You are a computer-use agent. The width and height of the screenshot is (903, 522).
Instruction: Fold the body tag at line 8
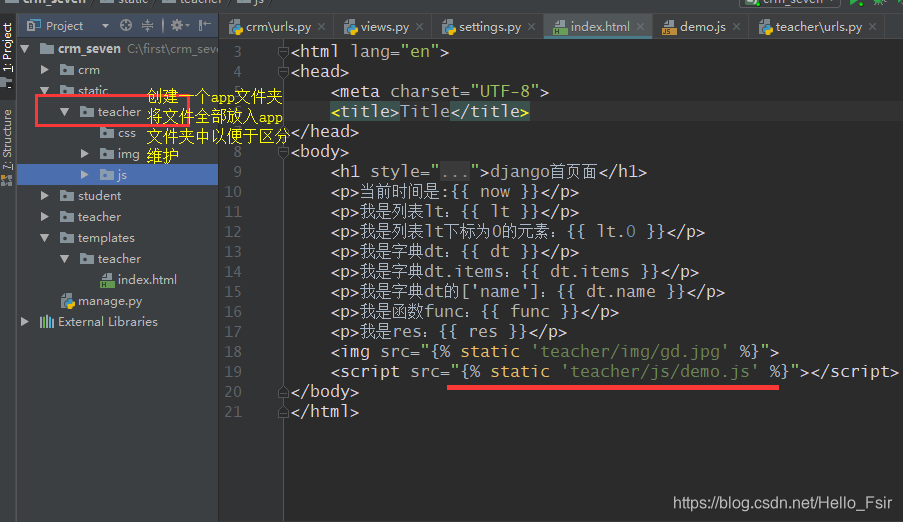(x=283, y=152)
